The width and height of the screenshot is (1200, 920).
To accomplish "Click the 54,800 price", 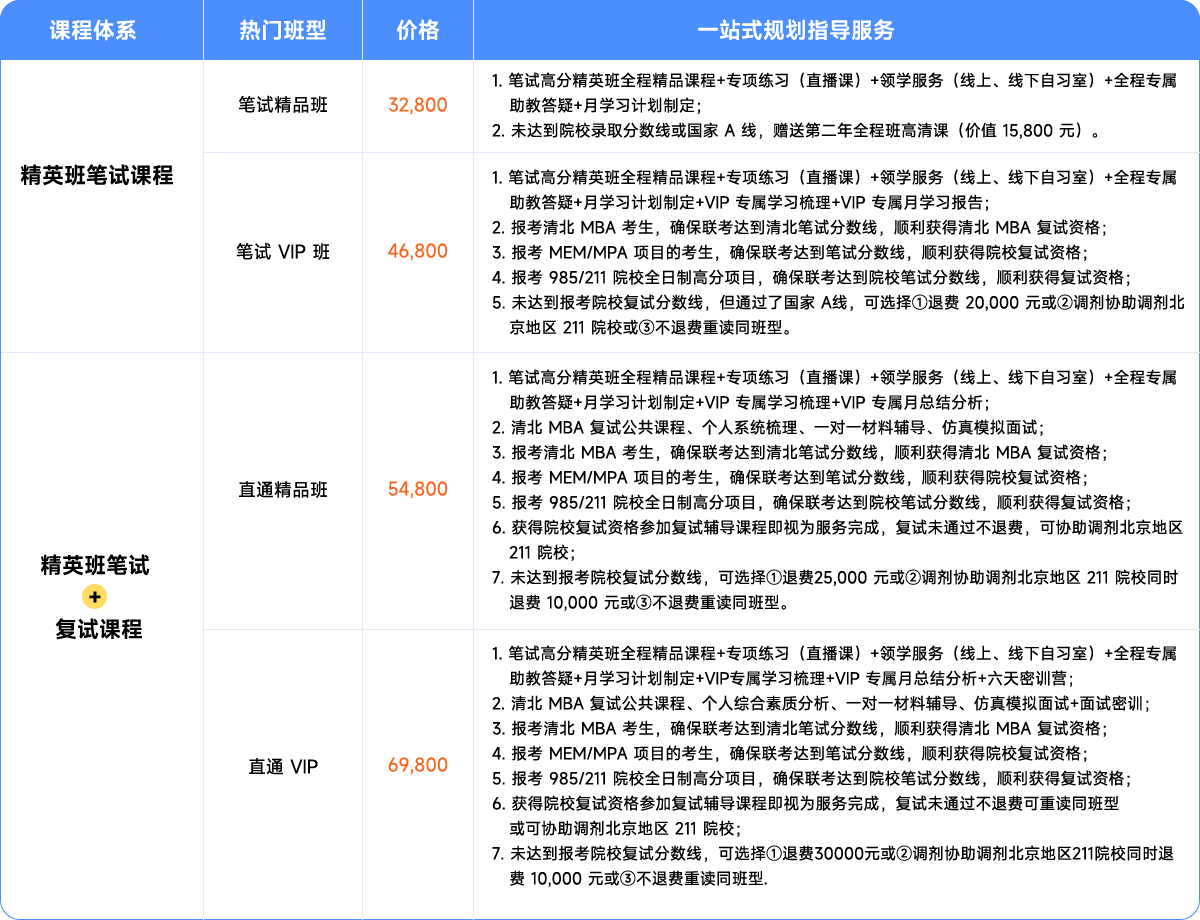I will coord(417,490).
